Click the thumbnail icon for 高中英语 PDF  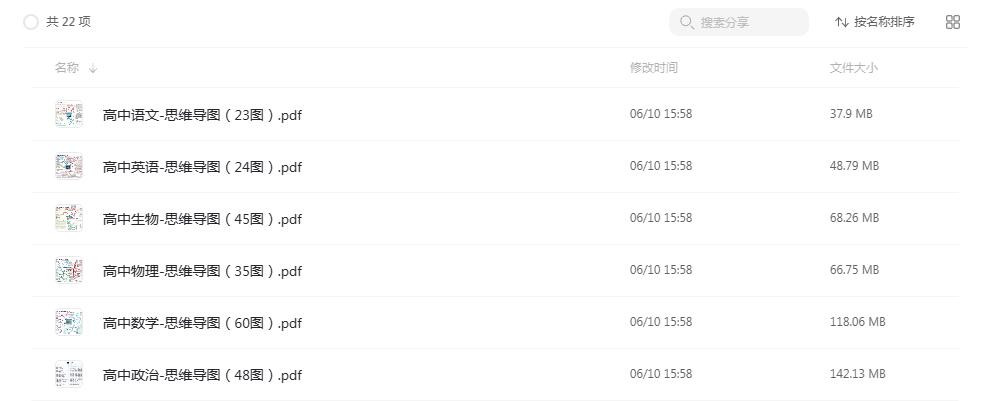tap(69, 166)
